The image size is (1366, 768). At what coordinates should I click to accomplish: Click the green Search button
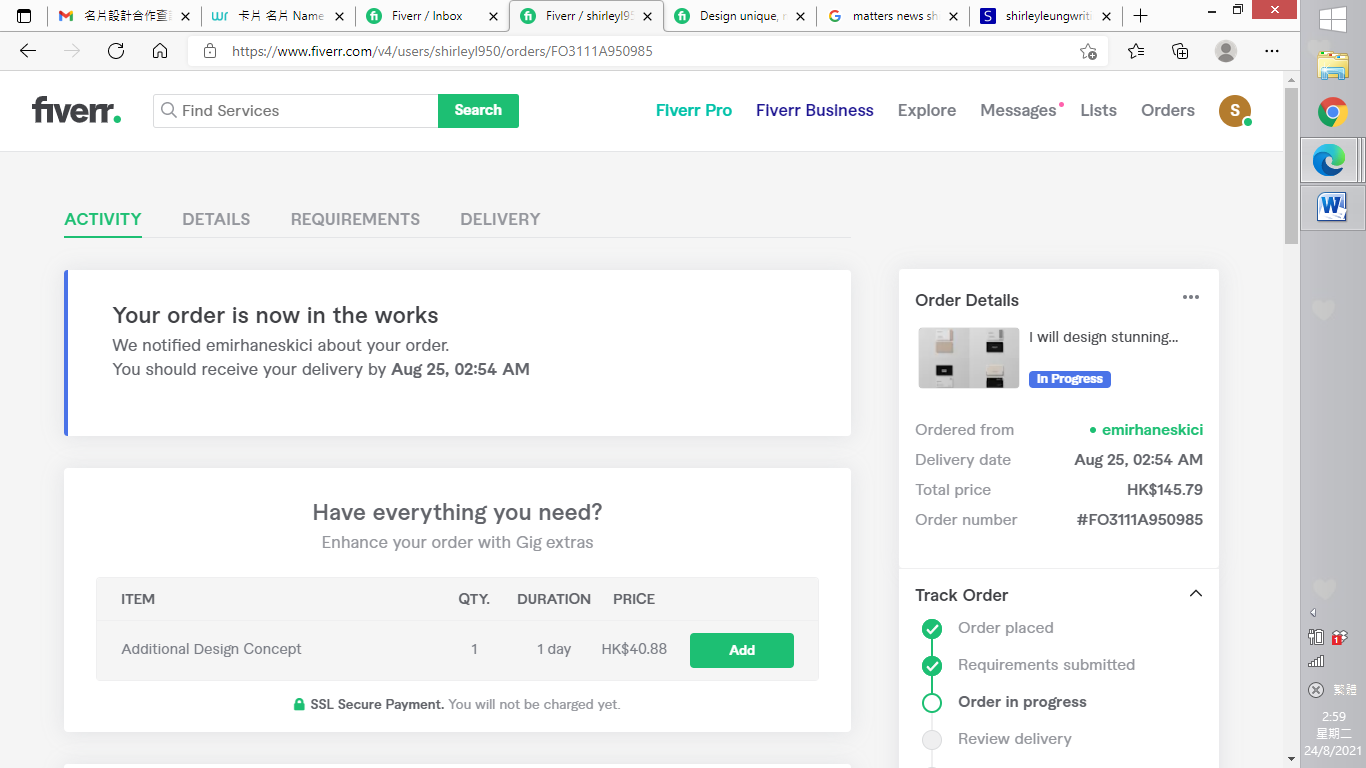coord(478,111)
